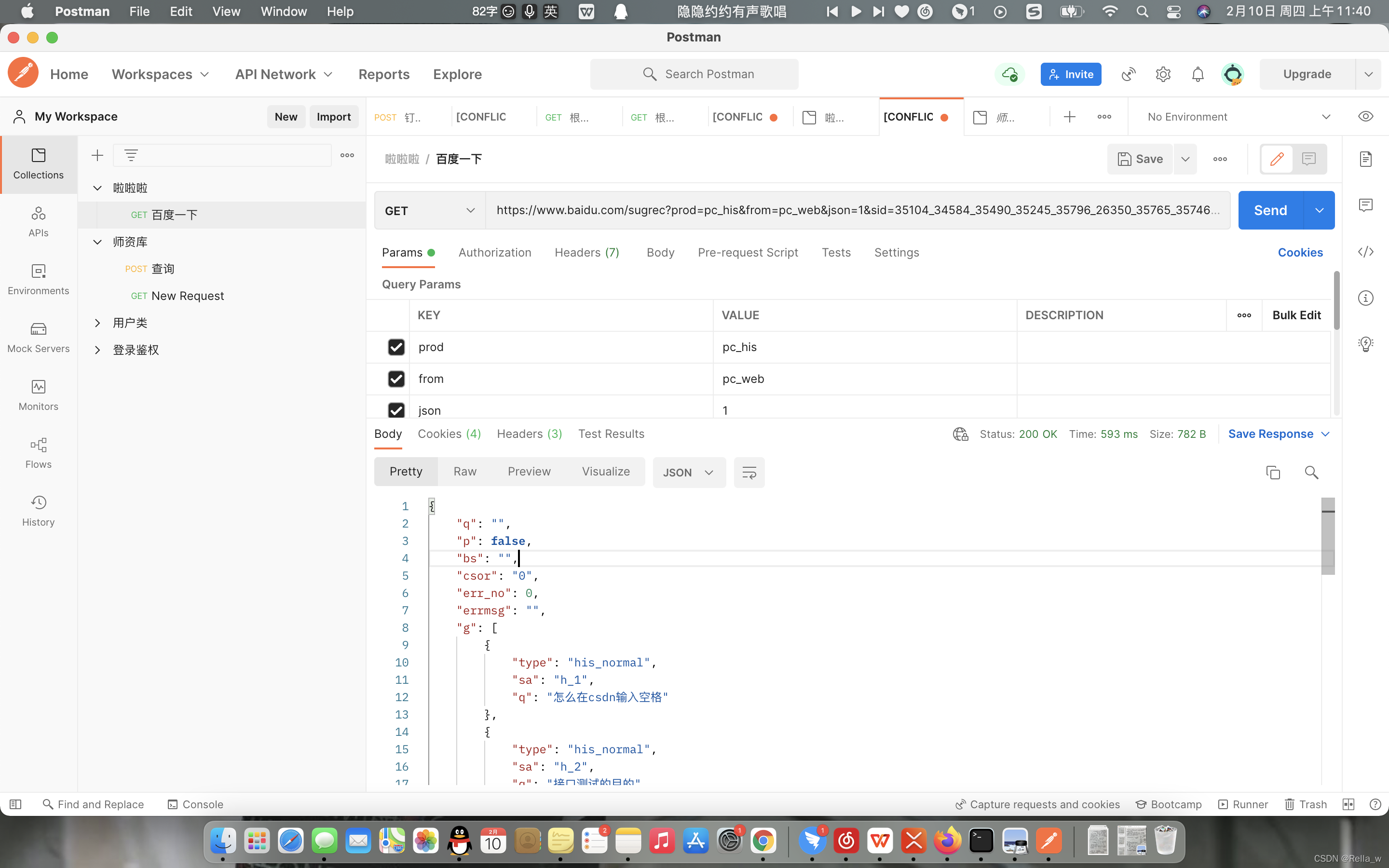1389x868 pixels.
Task: Expand the 啪啪啪 collection tree item
Action: click(x=98, y=186)
